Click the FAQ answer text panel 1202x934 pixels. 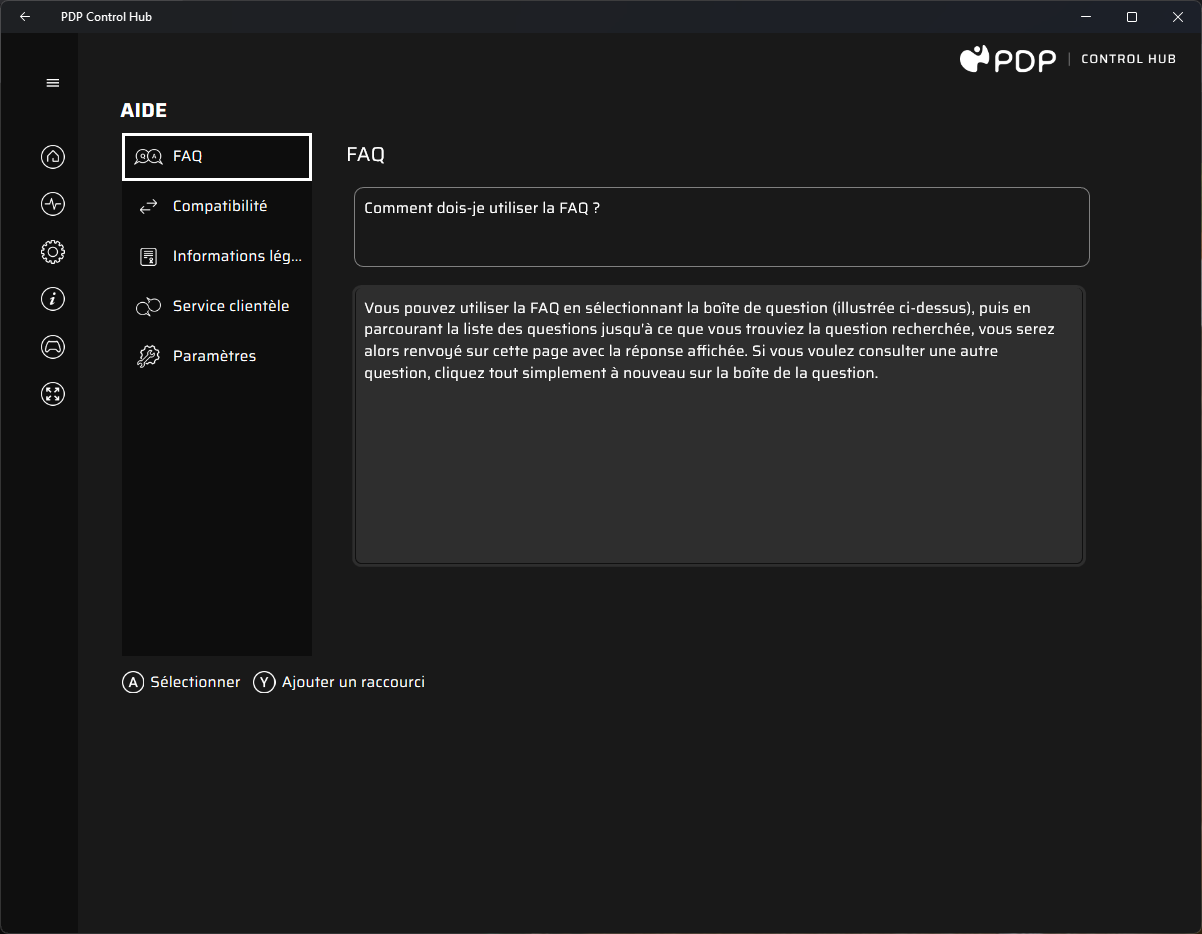[x=719, y=426]
